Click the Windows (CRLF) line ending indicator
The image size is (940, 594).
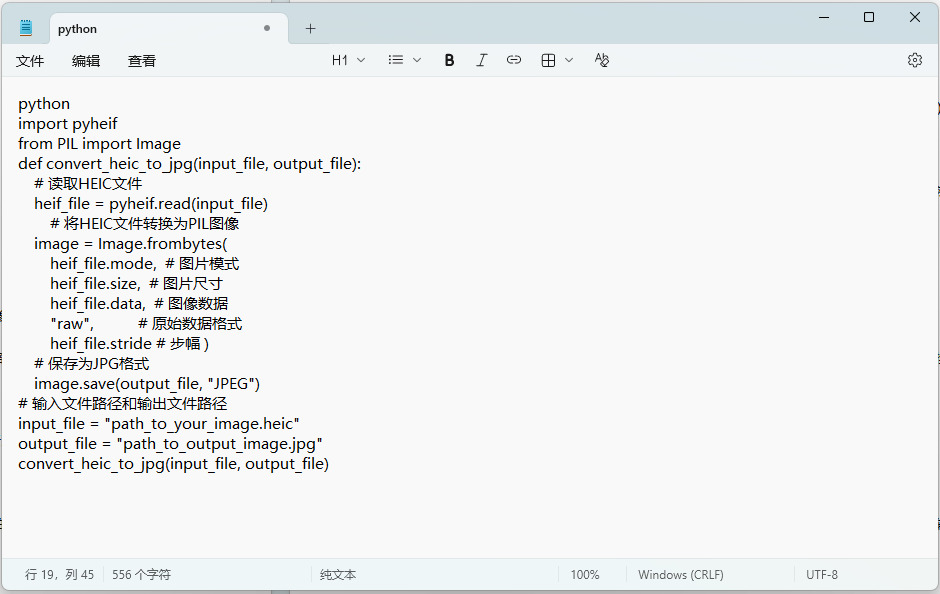680,574
